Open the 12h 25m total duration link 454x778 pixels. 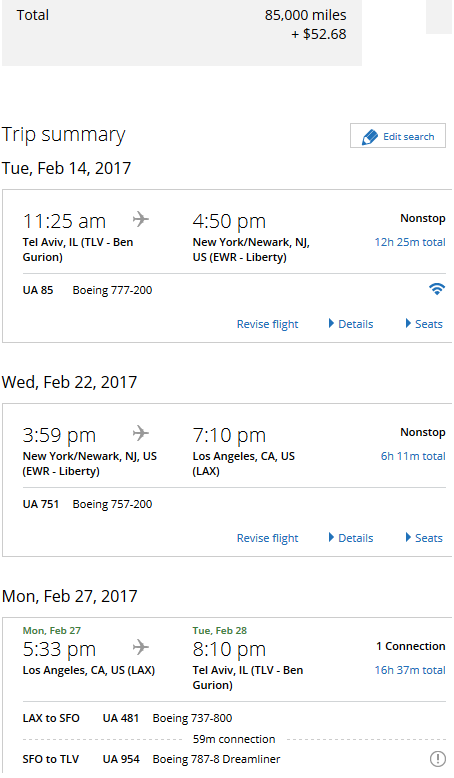(x=410, y=242)
